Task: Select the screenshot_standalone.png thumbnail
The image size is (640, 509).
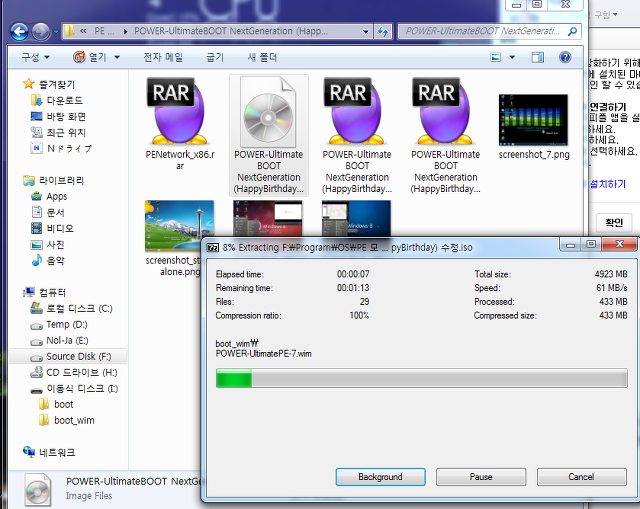Action: point(179,226)
